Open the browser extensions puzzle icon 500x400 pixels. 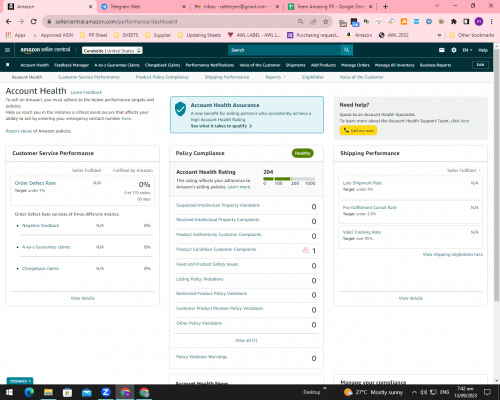tap(454, 22)
